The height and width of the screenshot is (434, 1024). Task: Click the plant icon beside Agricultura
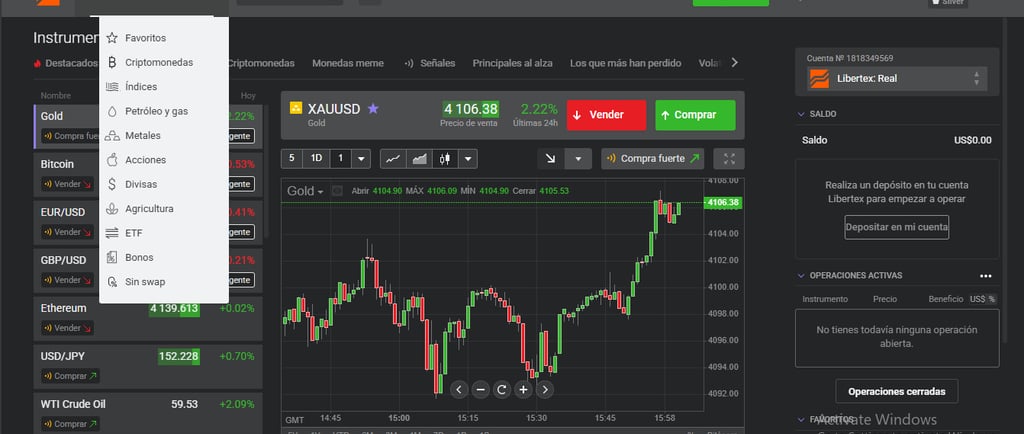point(112,209)
